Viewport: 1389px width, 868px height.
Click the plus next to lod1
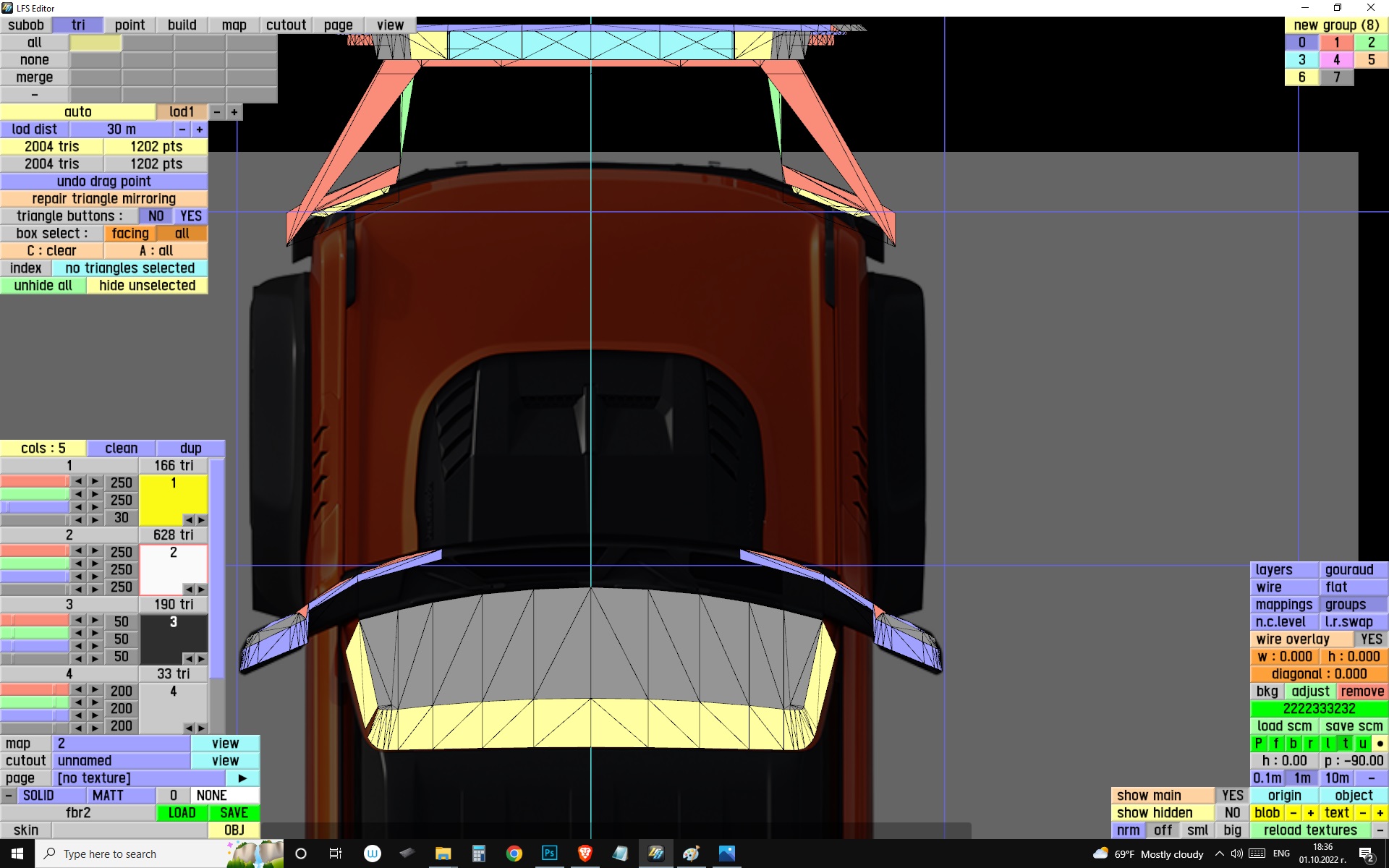[234, 112]
